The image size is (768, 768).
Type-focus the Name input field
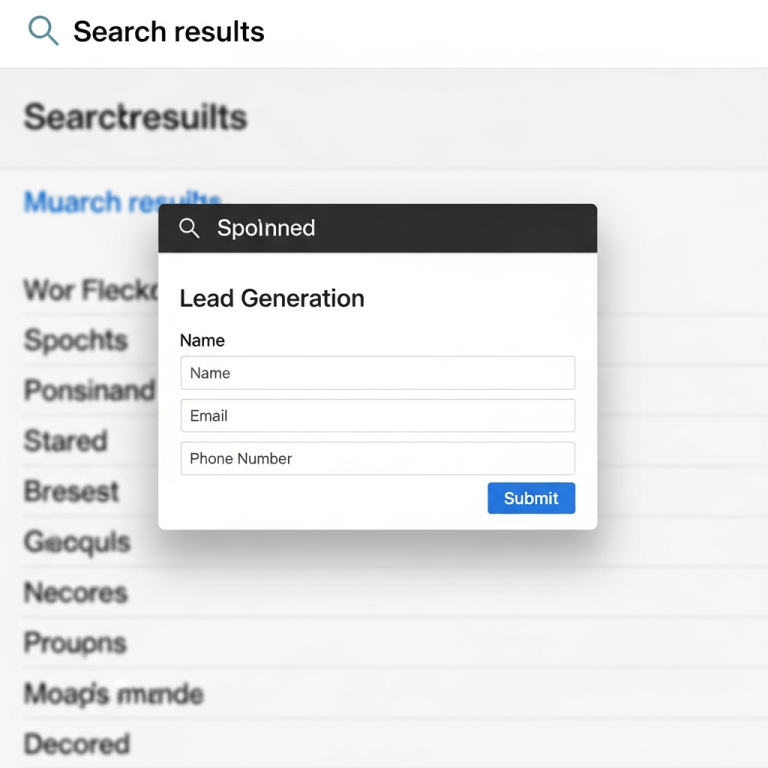[x=377, y=373]
